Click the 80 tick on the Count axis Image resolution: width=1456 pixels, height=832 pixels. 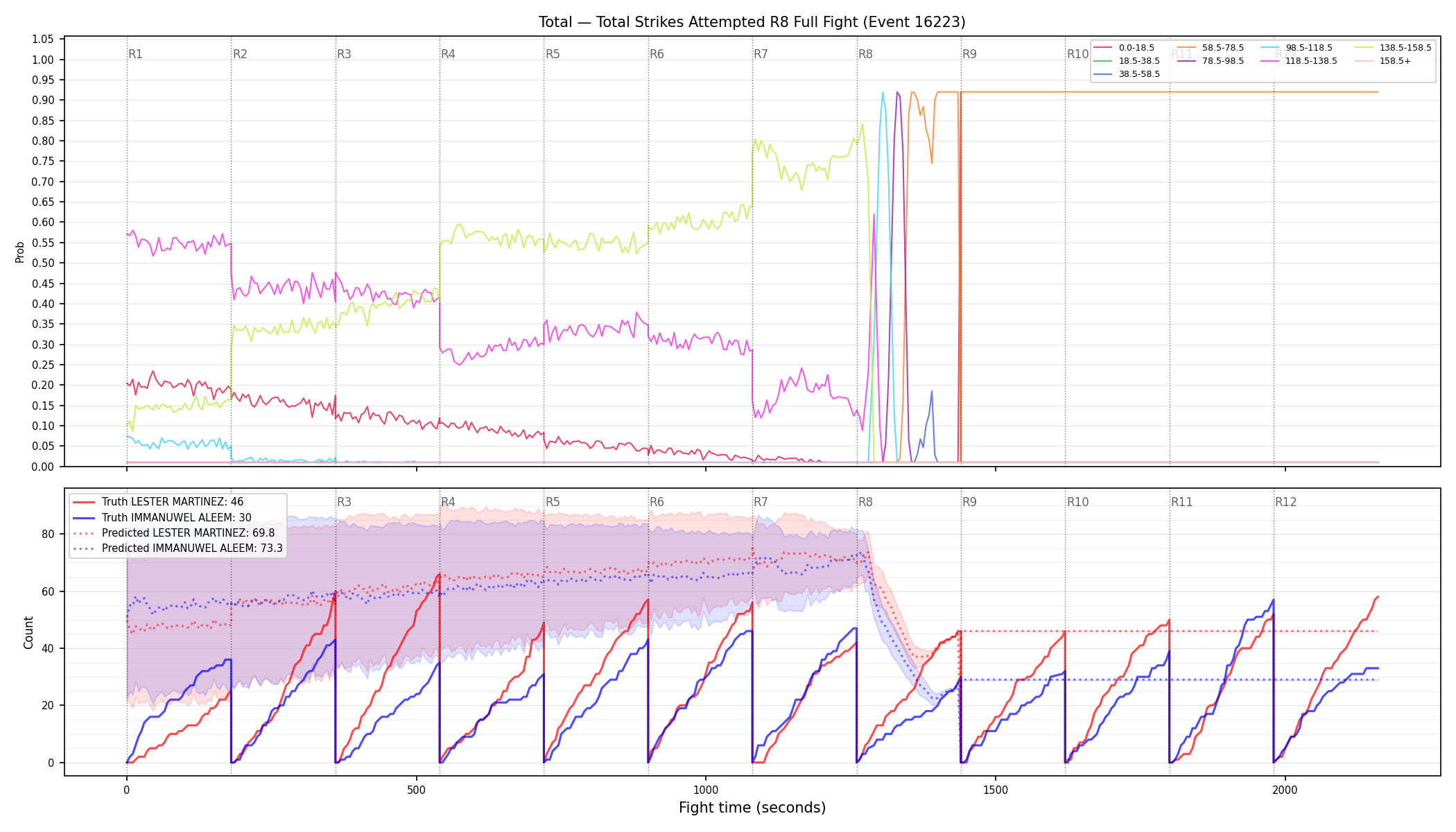[x=48, y=535]
